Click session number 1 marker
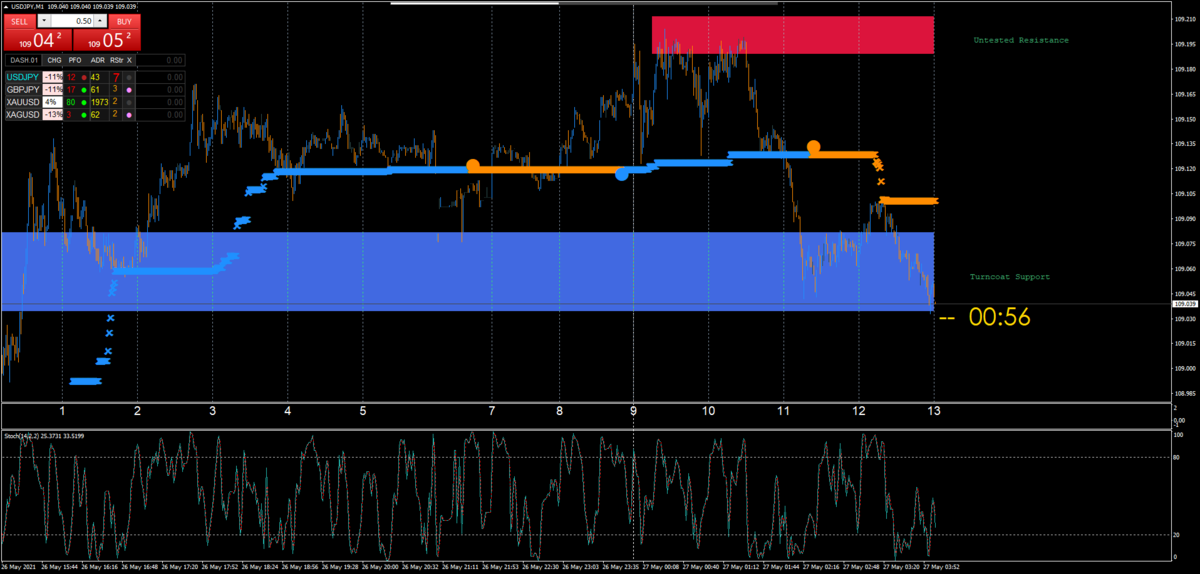 (x=62, y=411)
